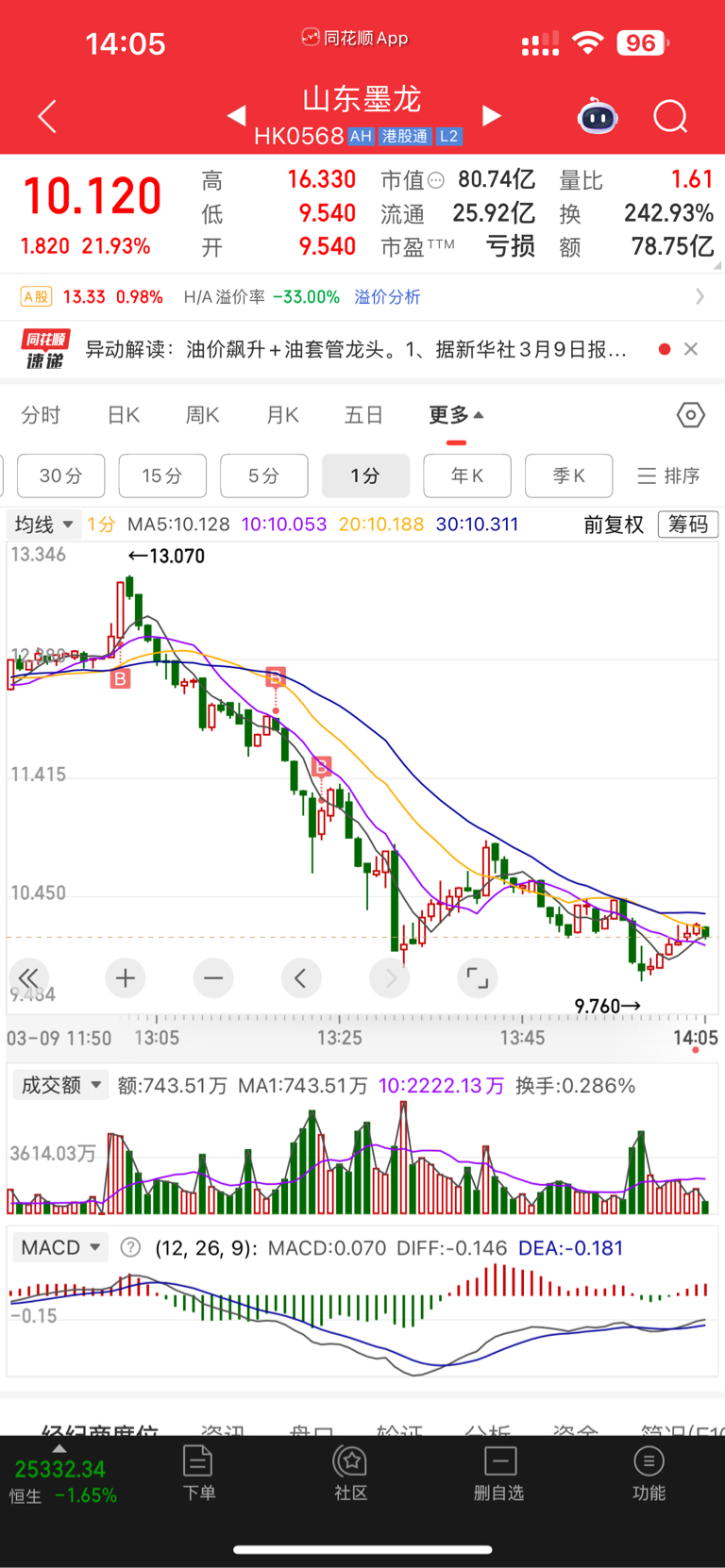
Task: Tap the first B marker on chart
Action: tap(120, 678)
